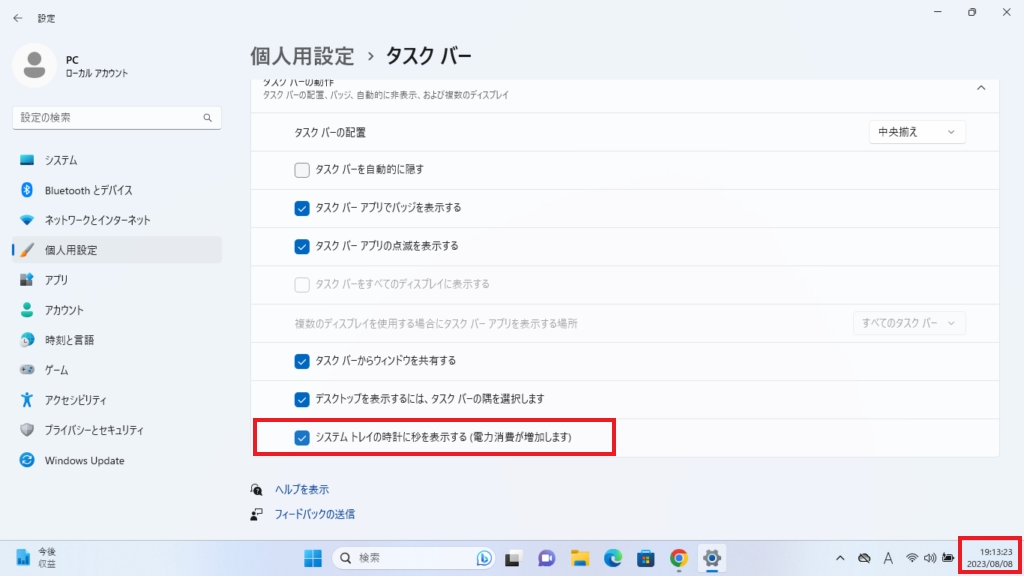The image size is (1024, 576).
Task: Launch Microsoft Edge from the taskbar
Action: tap(613, 557)
